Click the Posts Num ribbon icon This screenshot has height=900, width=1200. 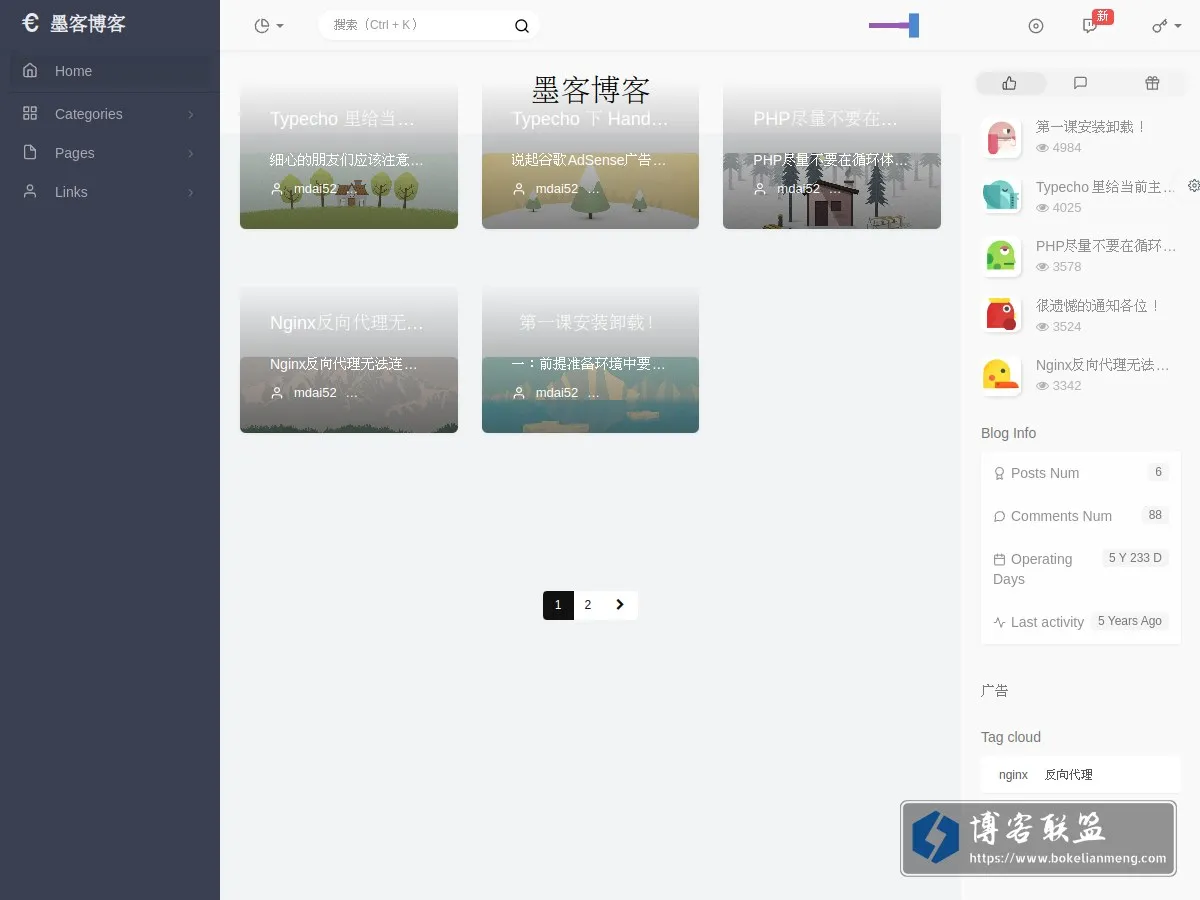click(999, 474)
